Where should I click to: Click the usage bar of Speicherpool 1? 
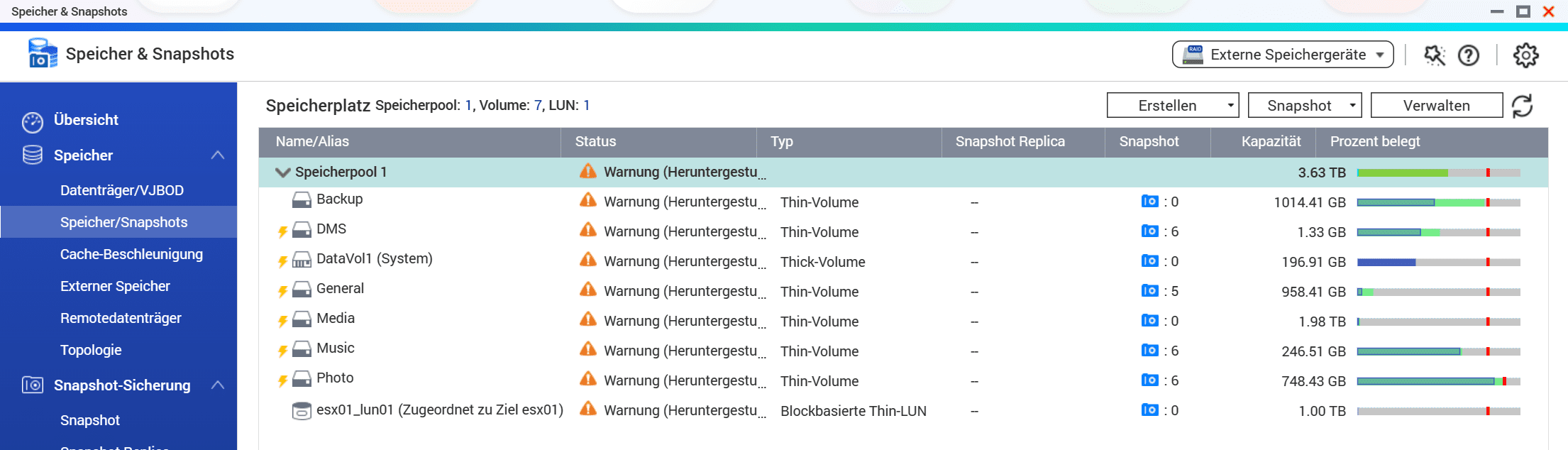[x=1438, y=172]
